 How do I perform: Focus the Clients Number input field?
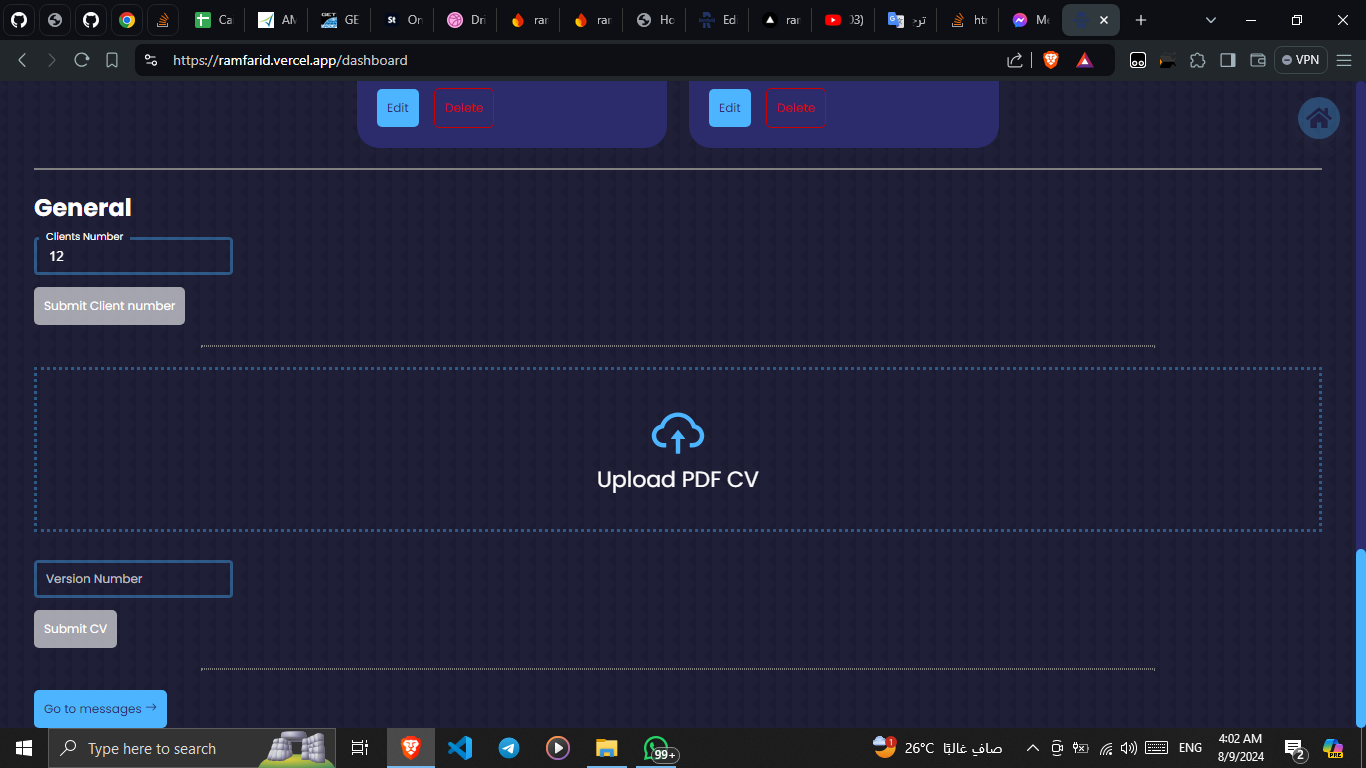pyautogui.click(x=133, y=256)
